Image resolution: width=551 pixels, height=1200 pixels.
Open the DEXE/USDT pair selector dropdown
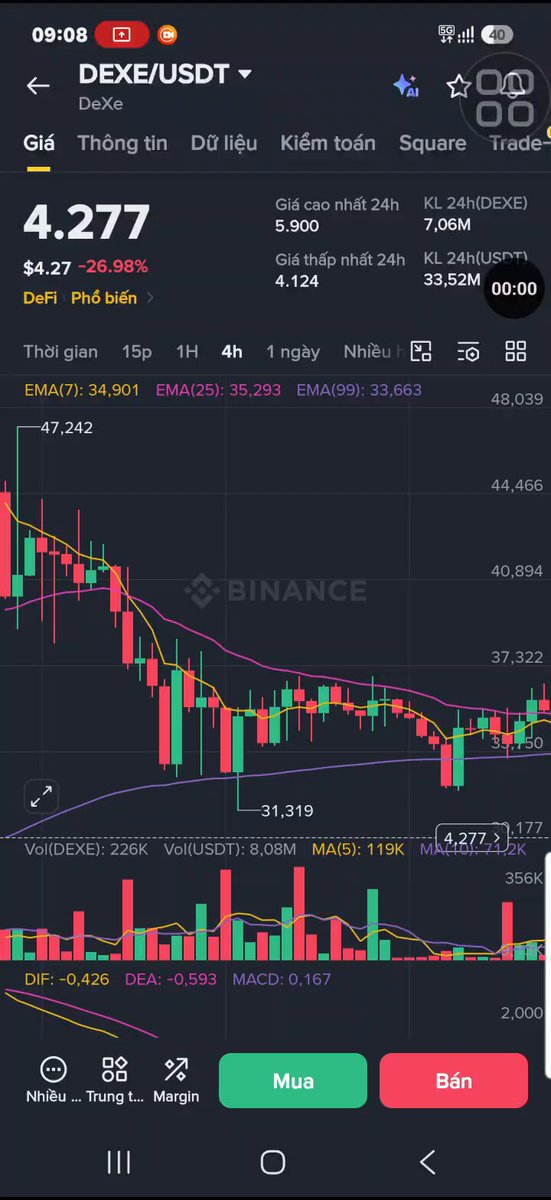[x=165, y=75]
